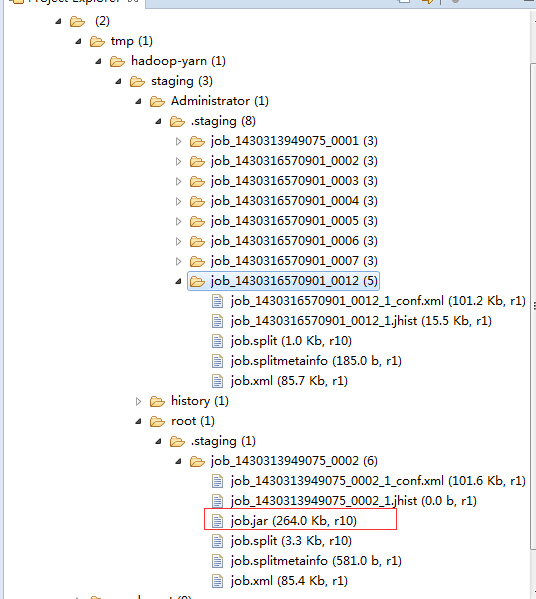Click the staging (3) folder icon

(137, 81)
